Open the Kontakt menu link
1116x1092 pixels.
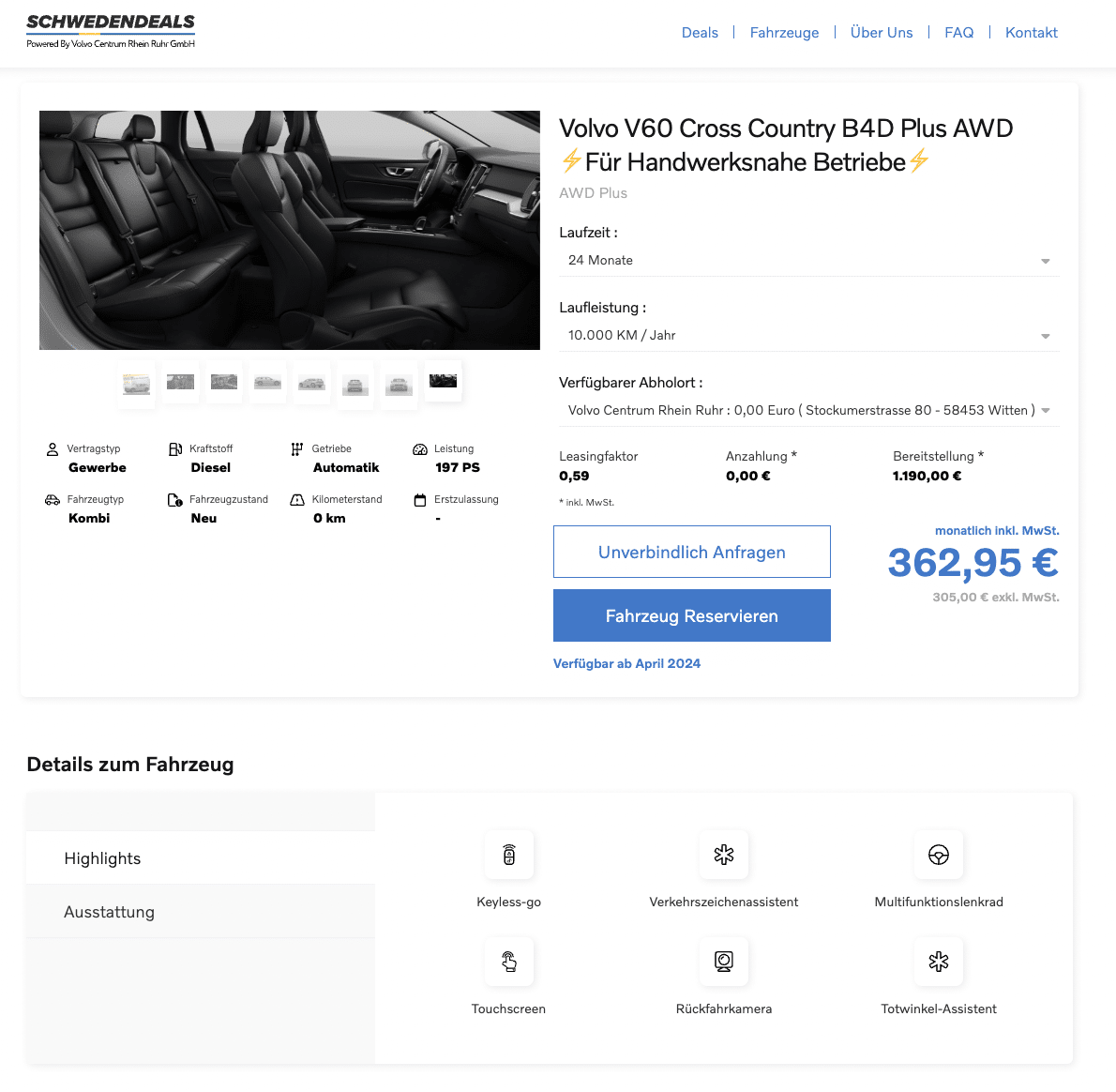(1032, 33)
